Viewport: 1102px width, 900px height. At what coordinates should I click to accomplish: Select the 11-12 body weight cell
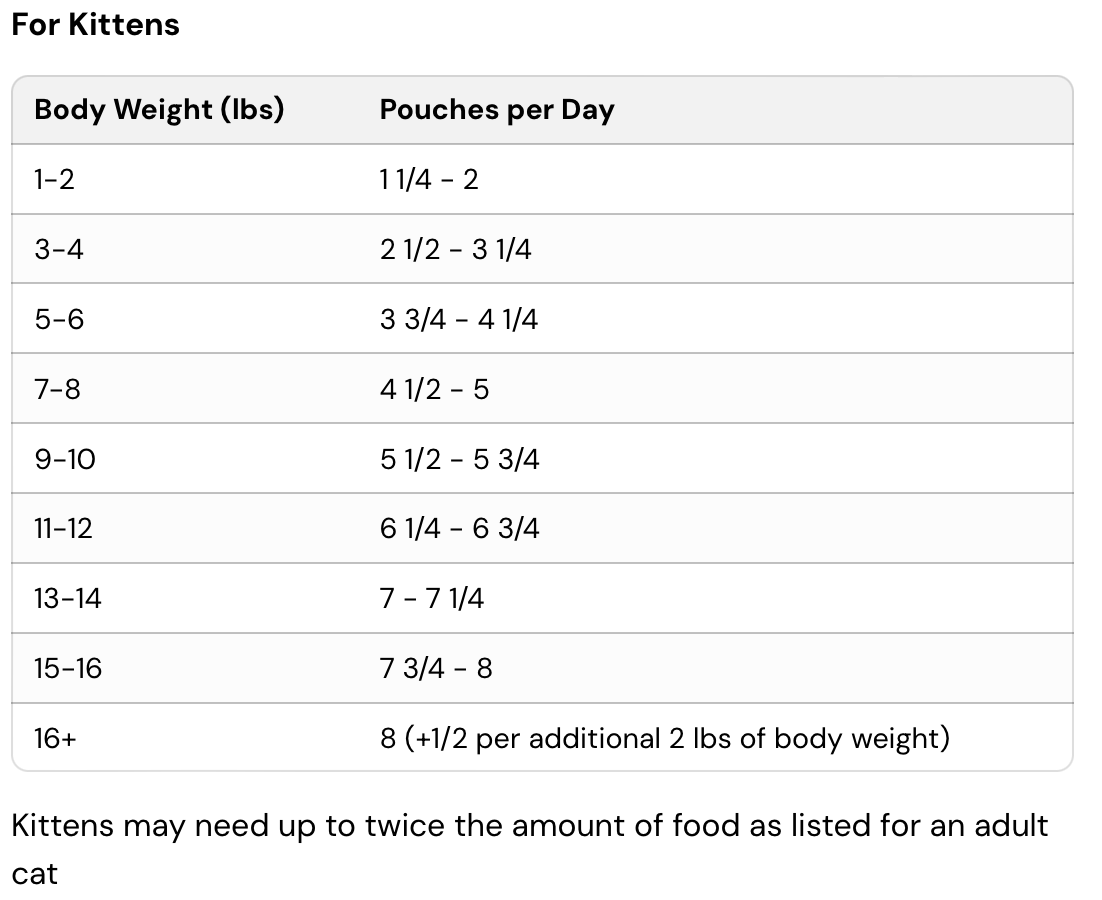pos(63,528)
